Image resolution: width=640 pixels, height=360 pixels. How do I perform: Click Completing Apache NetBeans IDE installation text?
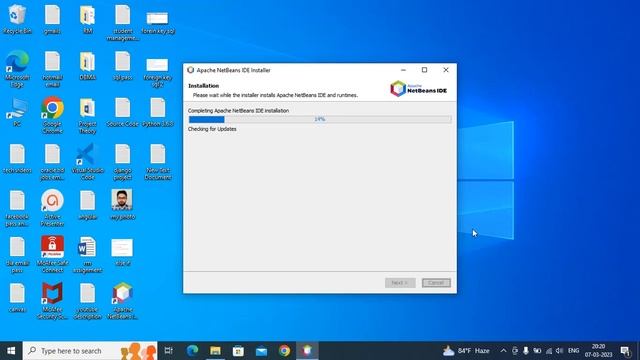238,111
